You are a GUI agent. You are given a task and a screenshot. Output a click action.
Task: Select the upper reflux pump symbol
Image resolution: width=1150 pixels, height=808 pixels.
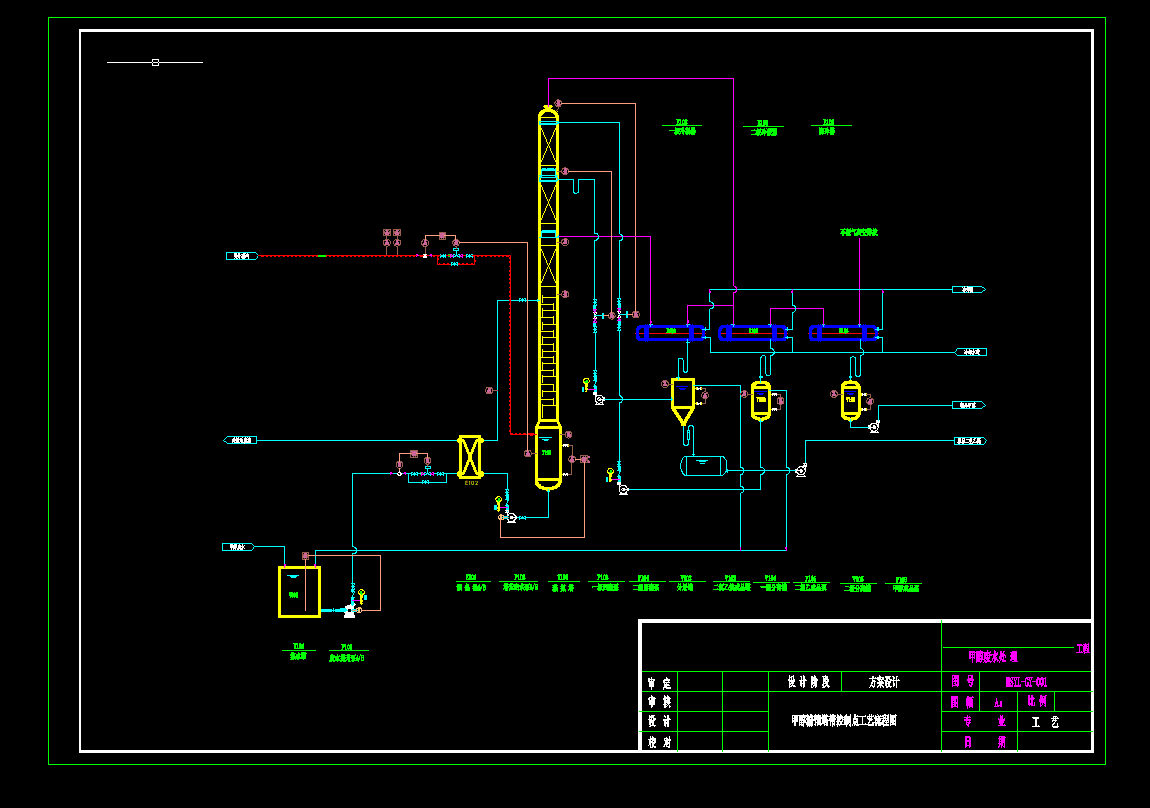(599, 400)
